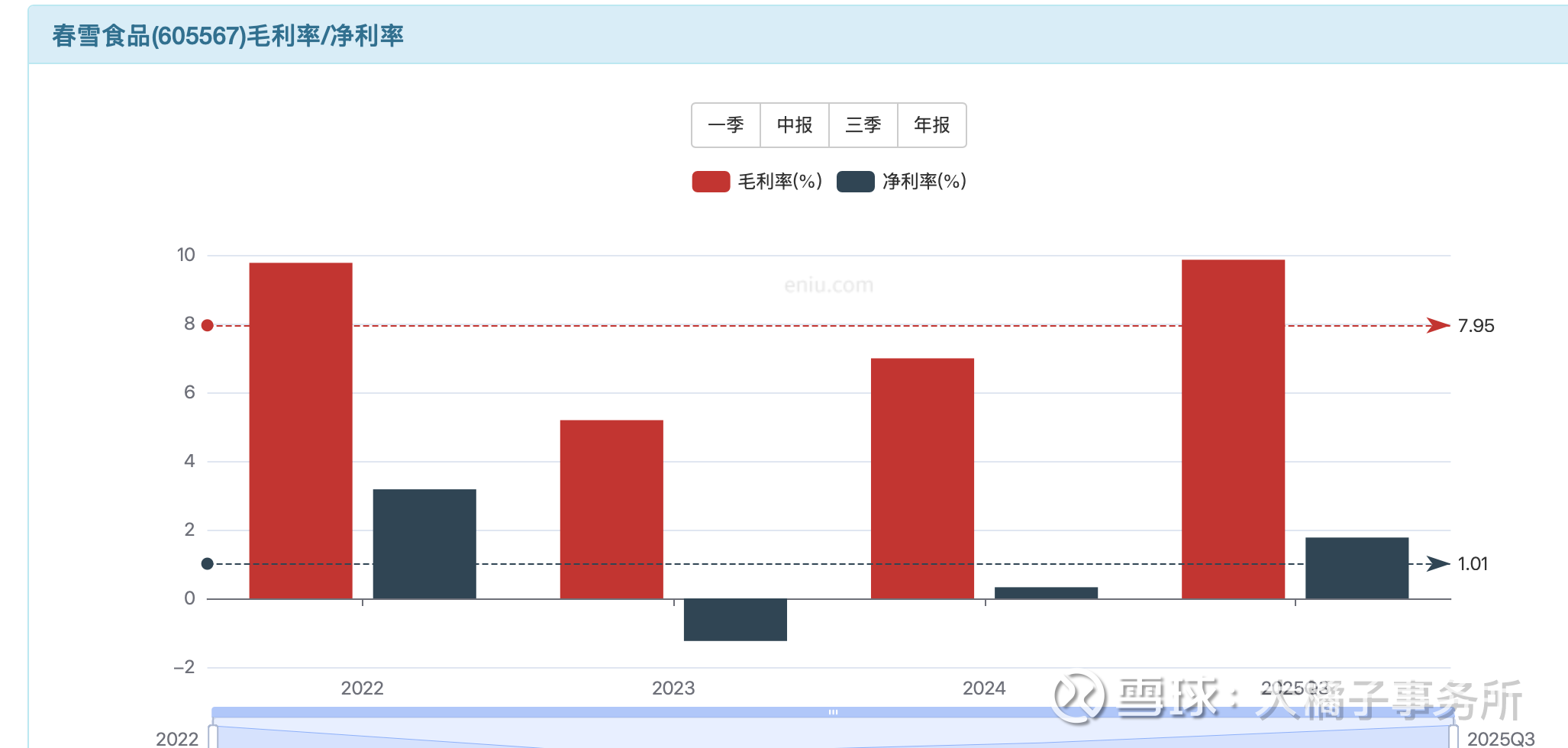Click the dark dot starting the 净利率 average line
Viewport: 1568px width, 748px height.
207,564
